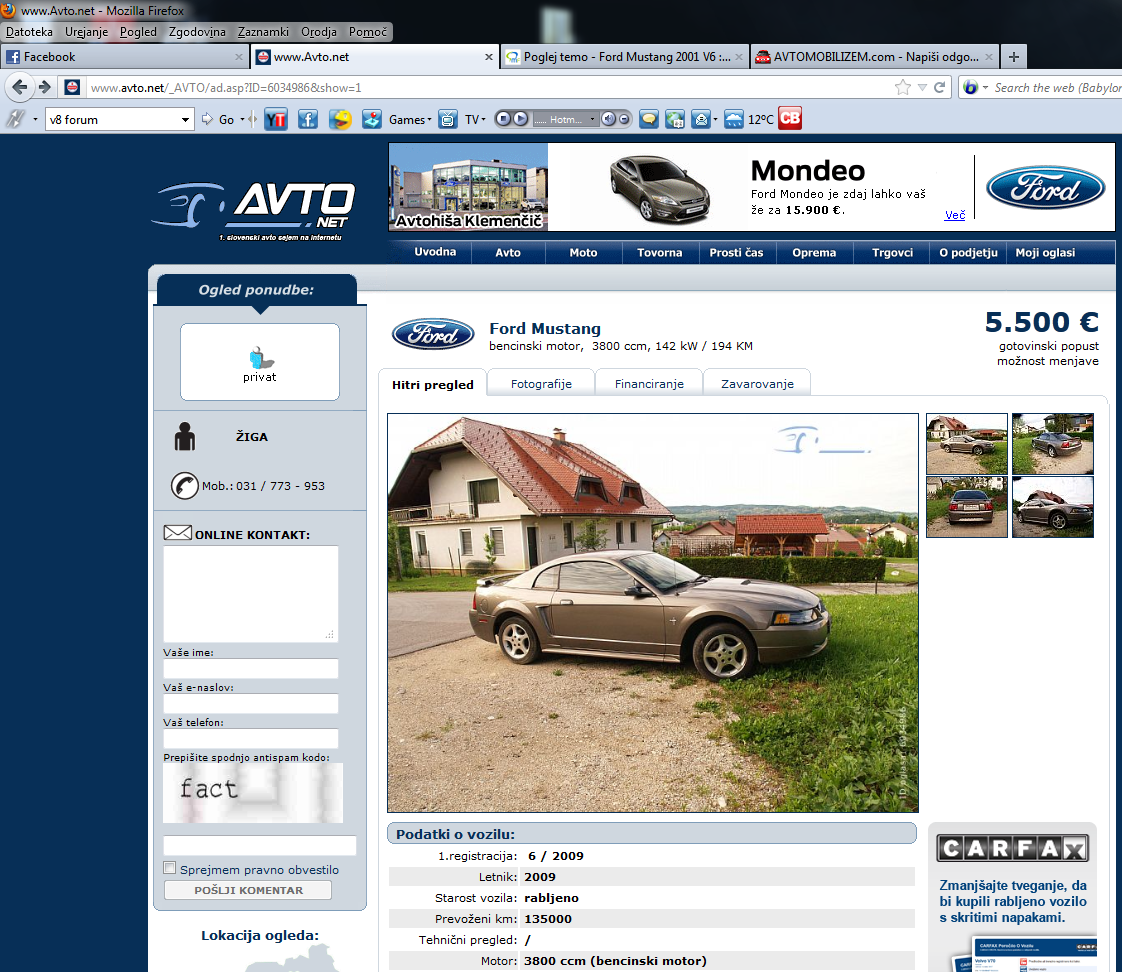Click the Vaš e-naslov input field

[250, 704]
